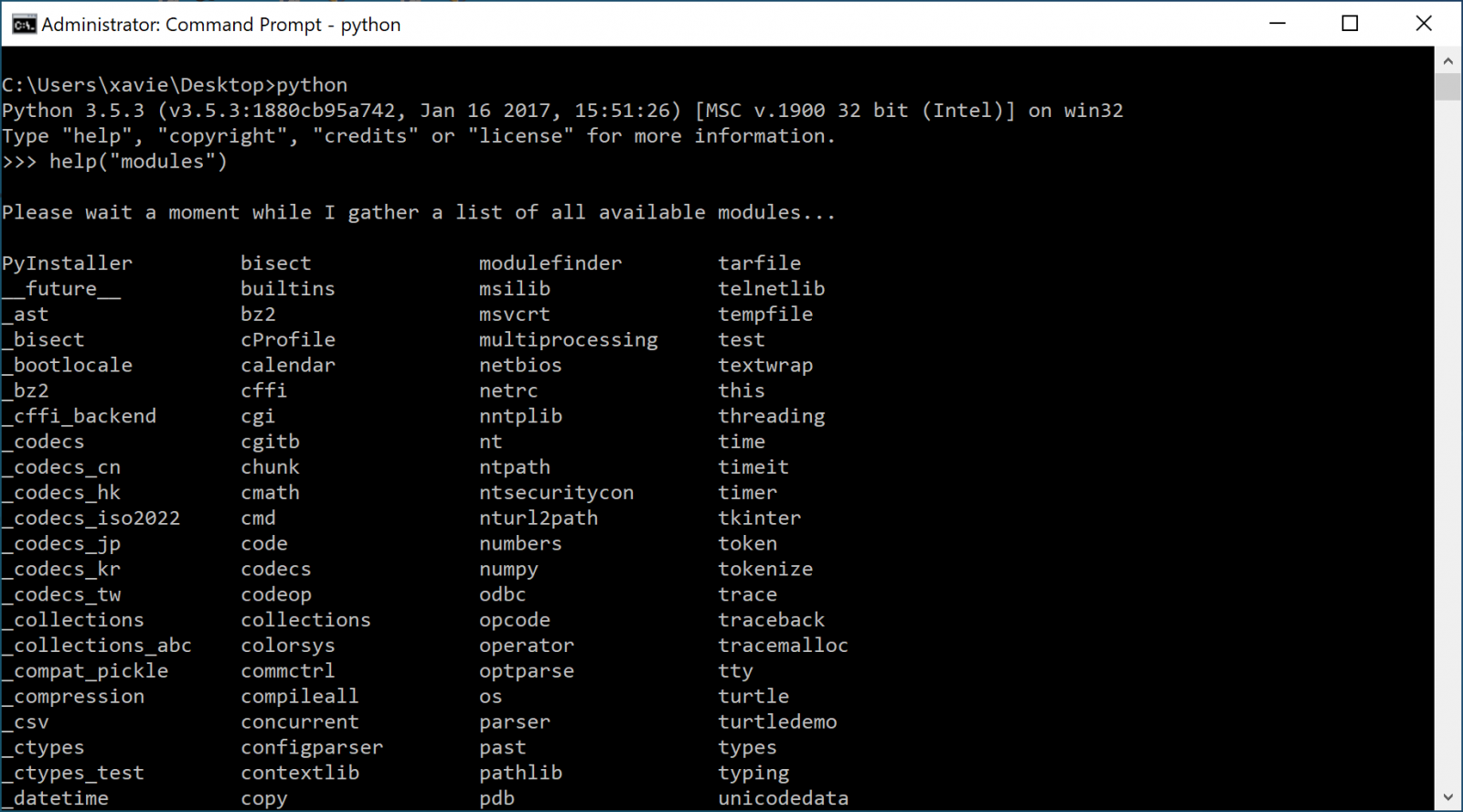This screenshot has width=1463, height=812.
Task: Click the turtledemo module name
Action: (x=777, y=721)
